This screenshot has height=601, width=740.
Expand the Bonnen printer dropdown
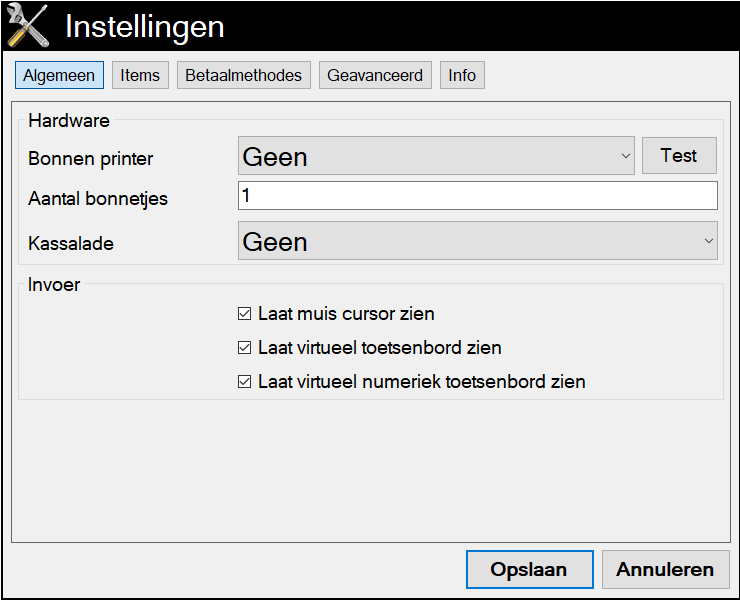[436, 156]
